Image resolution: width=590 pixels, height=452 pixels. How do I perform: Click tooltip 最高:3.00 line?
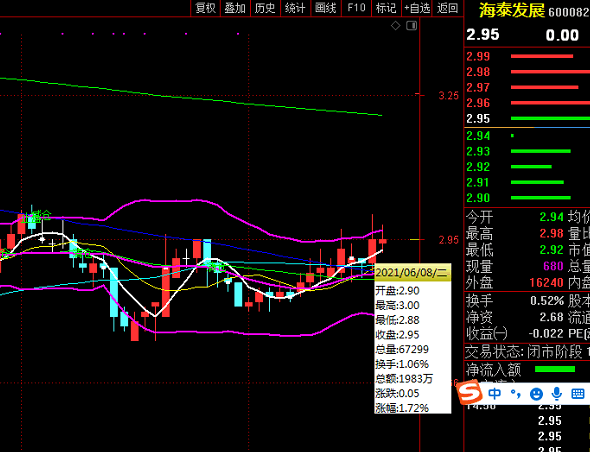click(x=397, y=305)
